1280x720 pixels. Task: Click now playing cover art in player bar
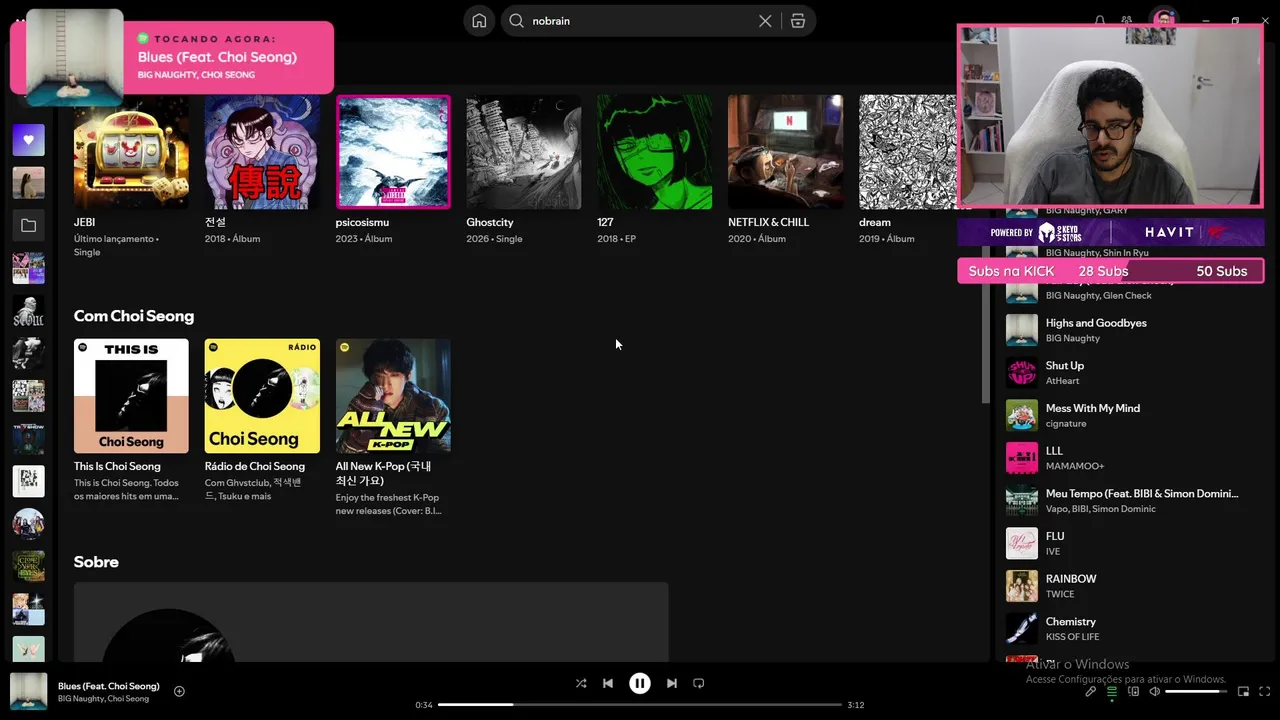pos(28,691)
